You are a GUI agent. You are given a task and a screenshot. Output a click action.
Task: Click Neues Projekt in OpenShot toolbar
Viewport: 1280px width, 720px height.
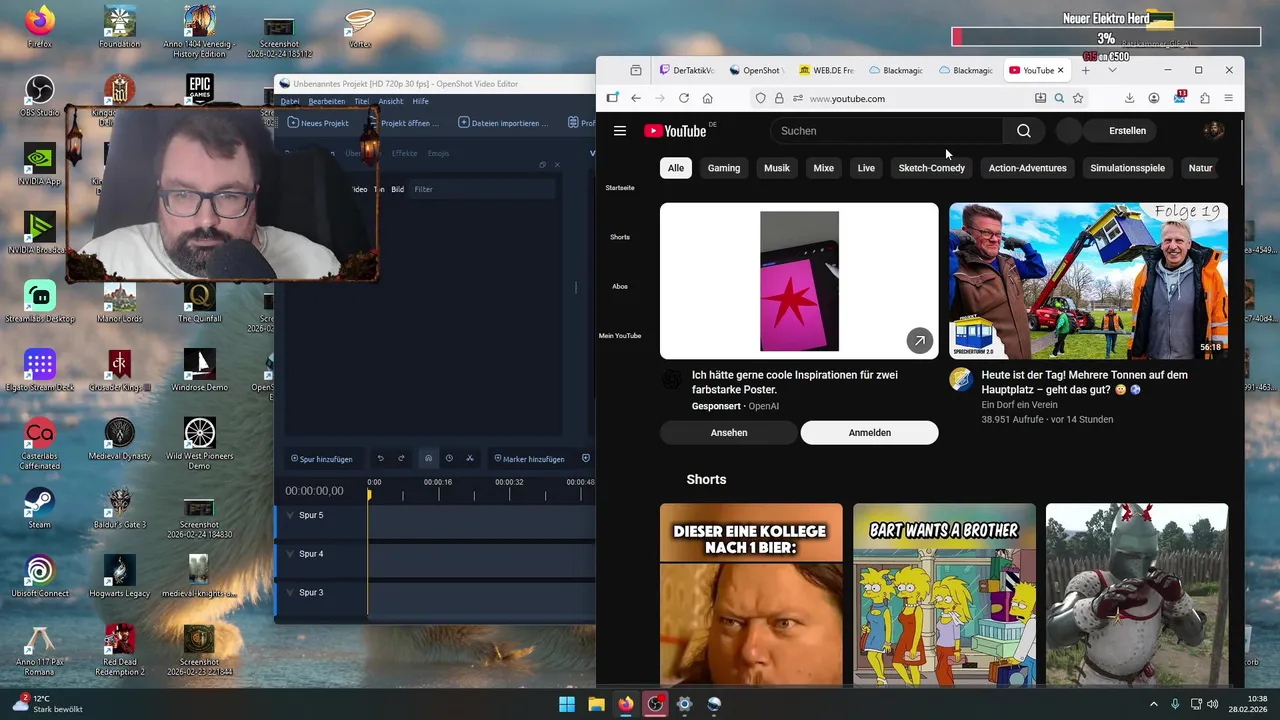coord(318,123)
